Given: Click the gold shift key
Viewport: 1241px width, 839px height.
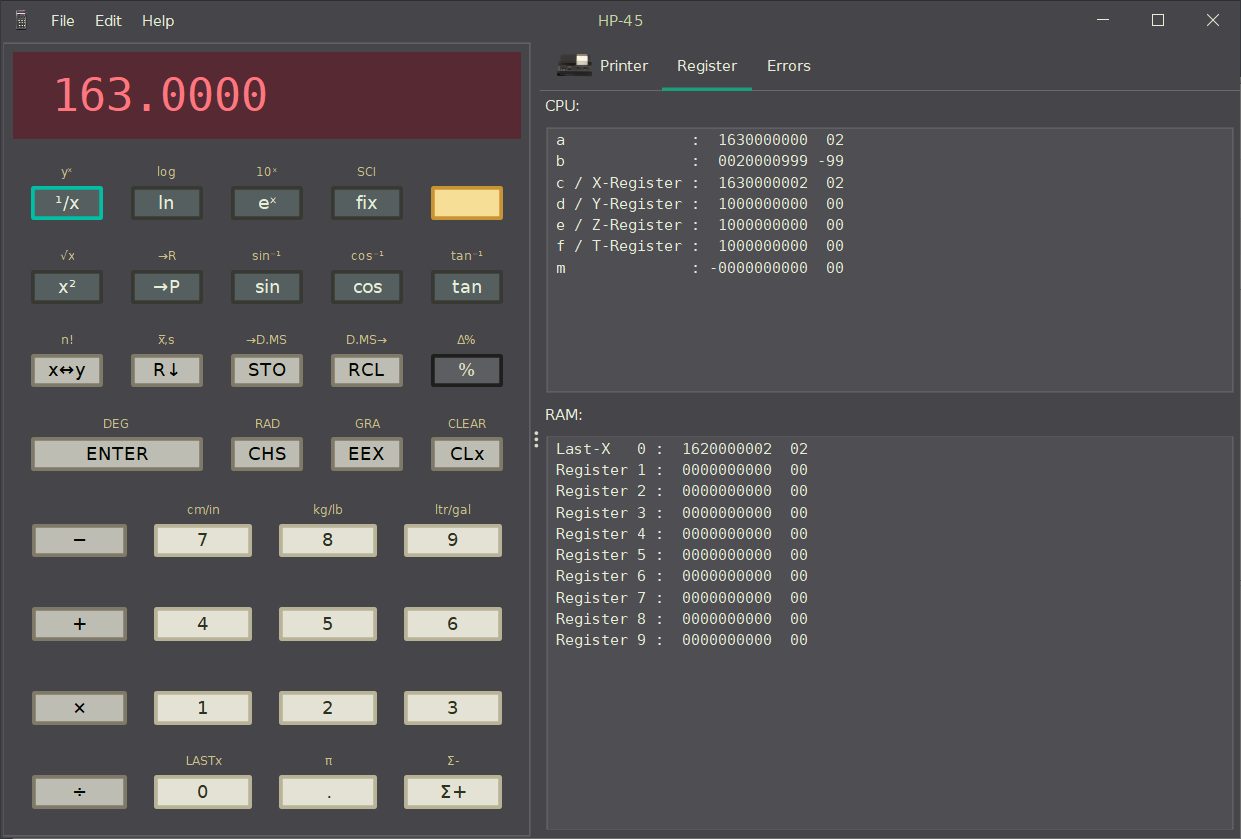Looking at the screenshot, I should pos(467,203).
